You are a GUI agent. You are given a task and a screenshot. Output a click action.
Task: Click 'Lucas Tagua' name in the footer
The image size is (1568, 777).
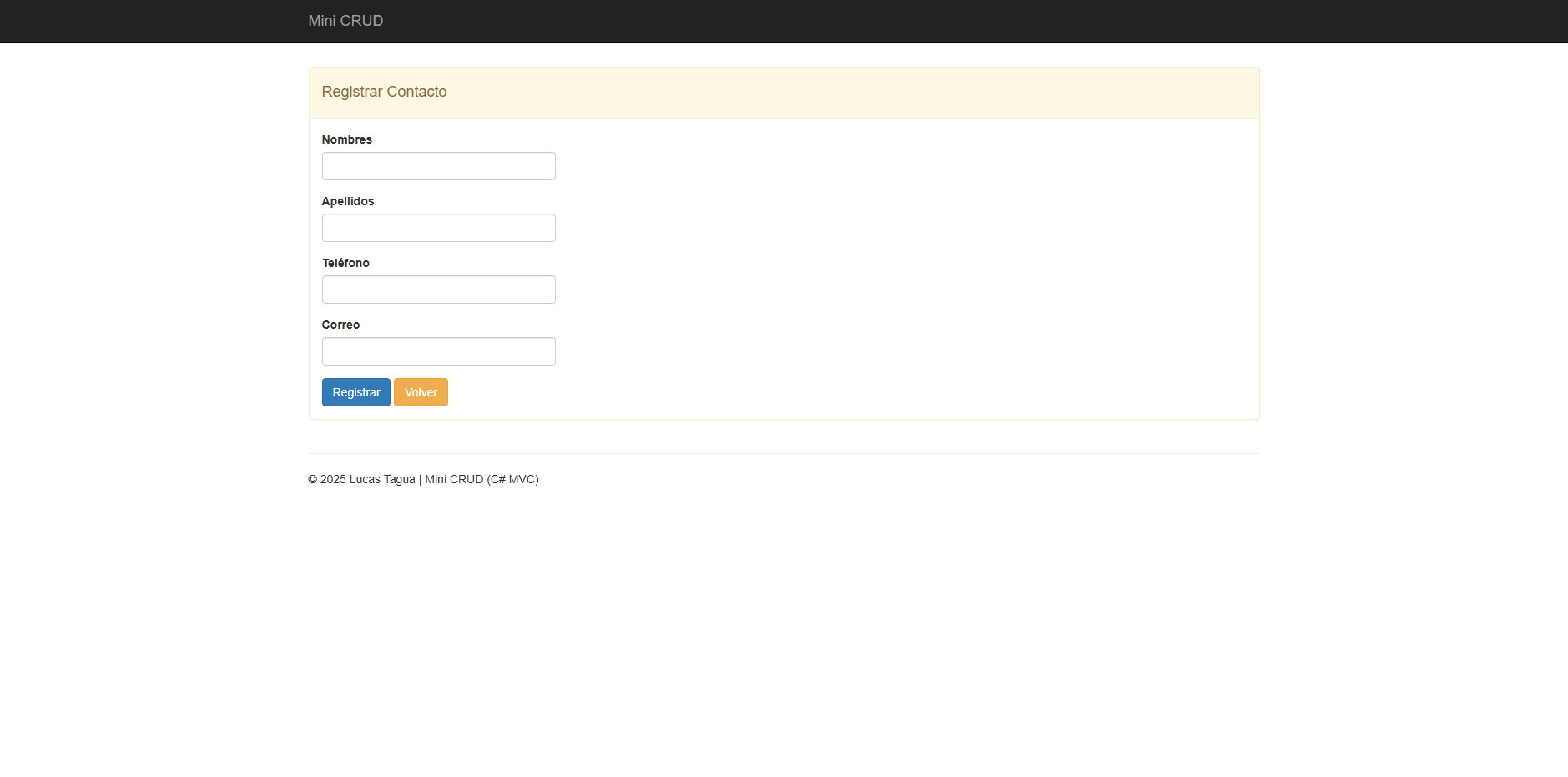381,479
